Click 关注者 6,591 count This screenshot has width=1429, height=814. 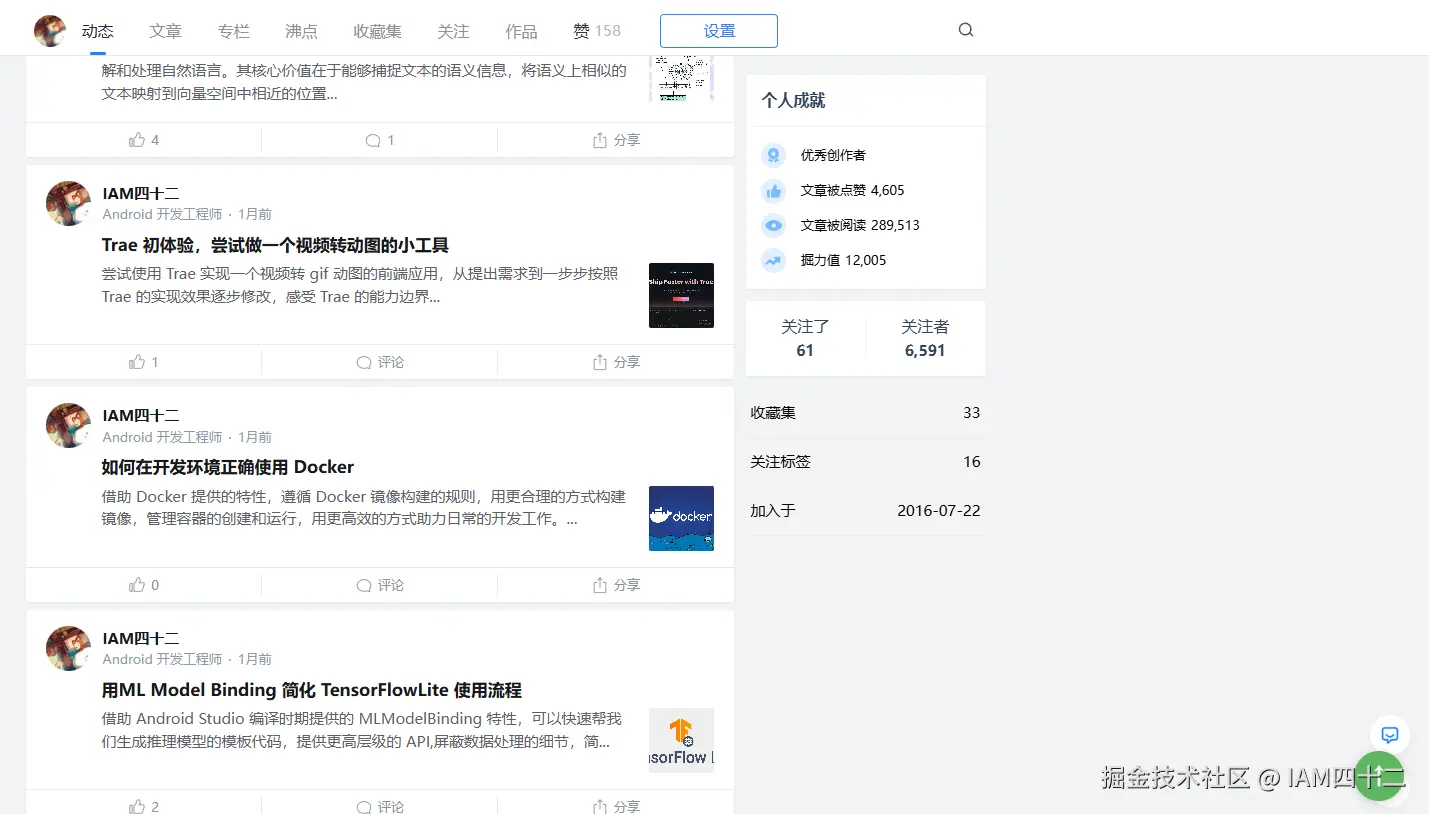(925, 338)
